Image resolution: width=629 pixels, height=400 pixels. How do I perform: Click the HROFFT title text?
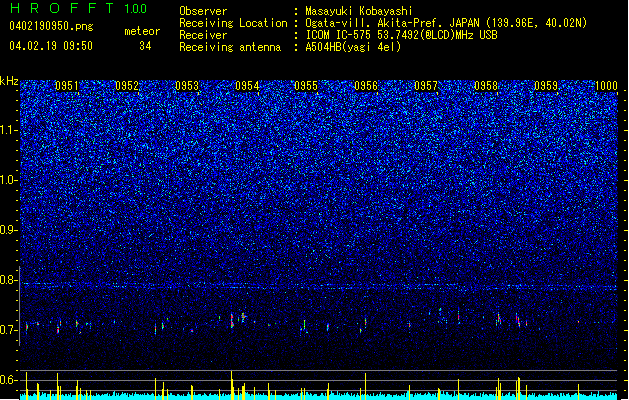click(x=63, y=8)
